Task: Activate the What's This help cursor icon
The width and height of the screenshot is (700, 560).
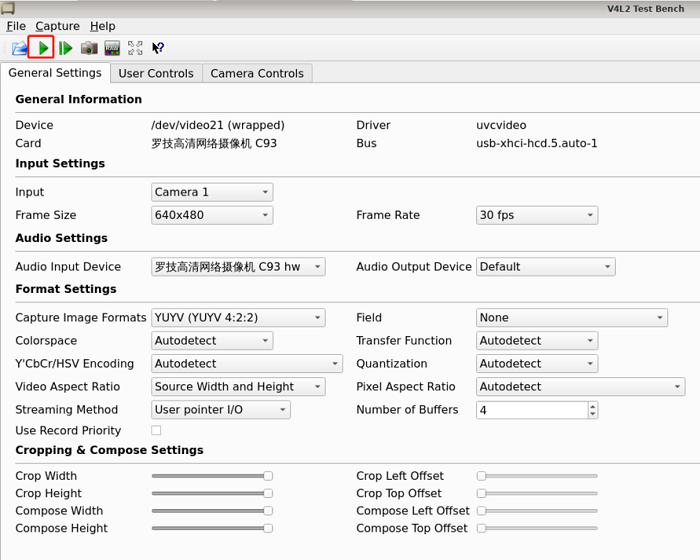Action: point(158,48)
